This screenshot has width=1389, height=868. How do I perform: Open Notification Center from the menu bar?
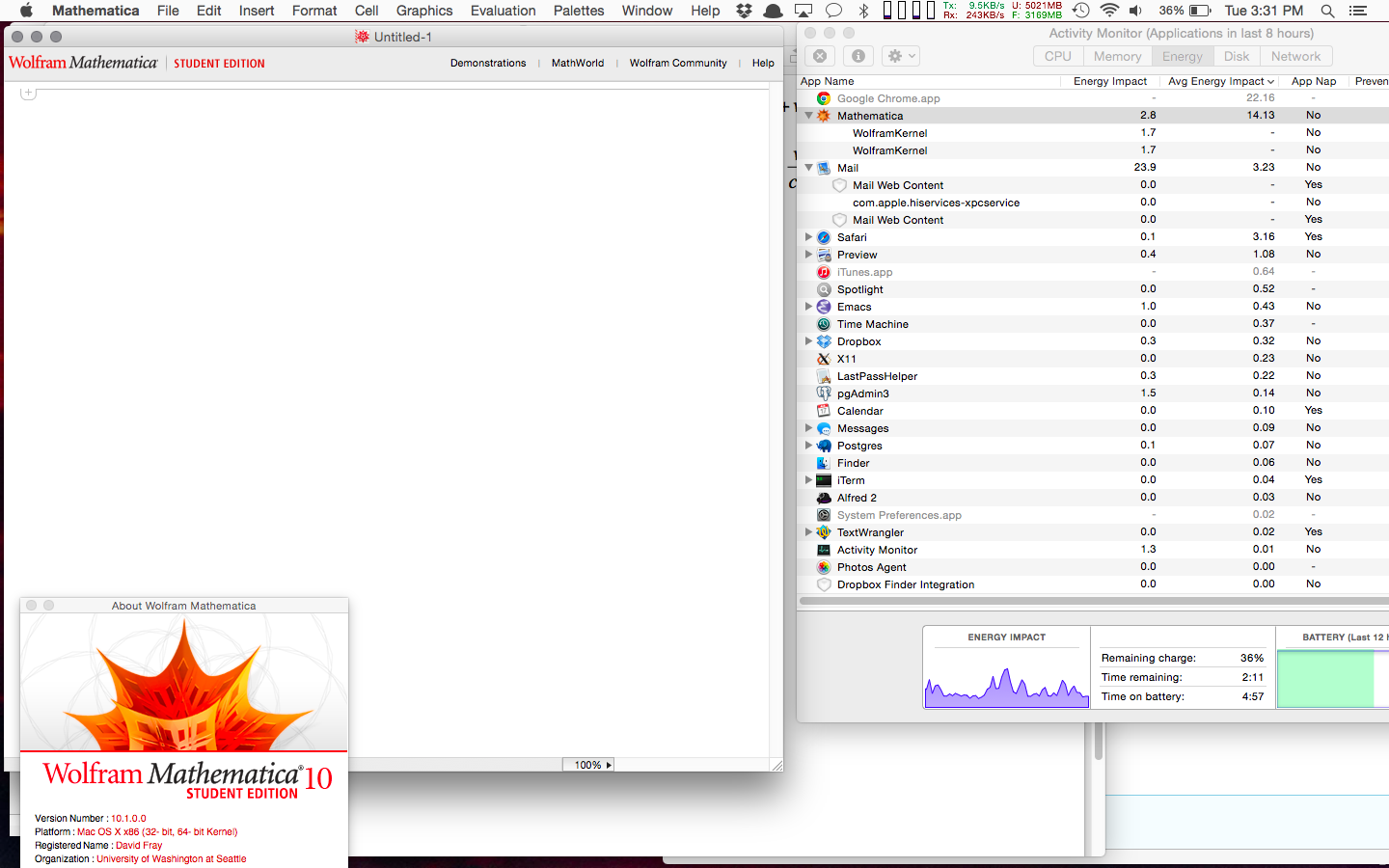coord(1358,11)
